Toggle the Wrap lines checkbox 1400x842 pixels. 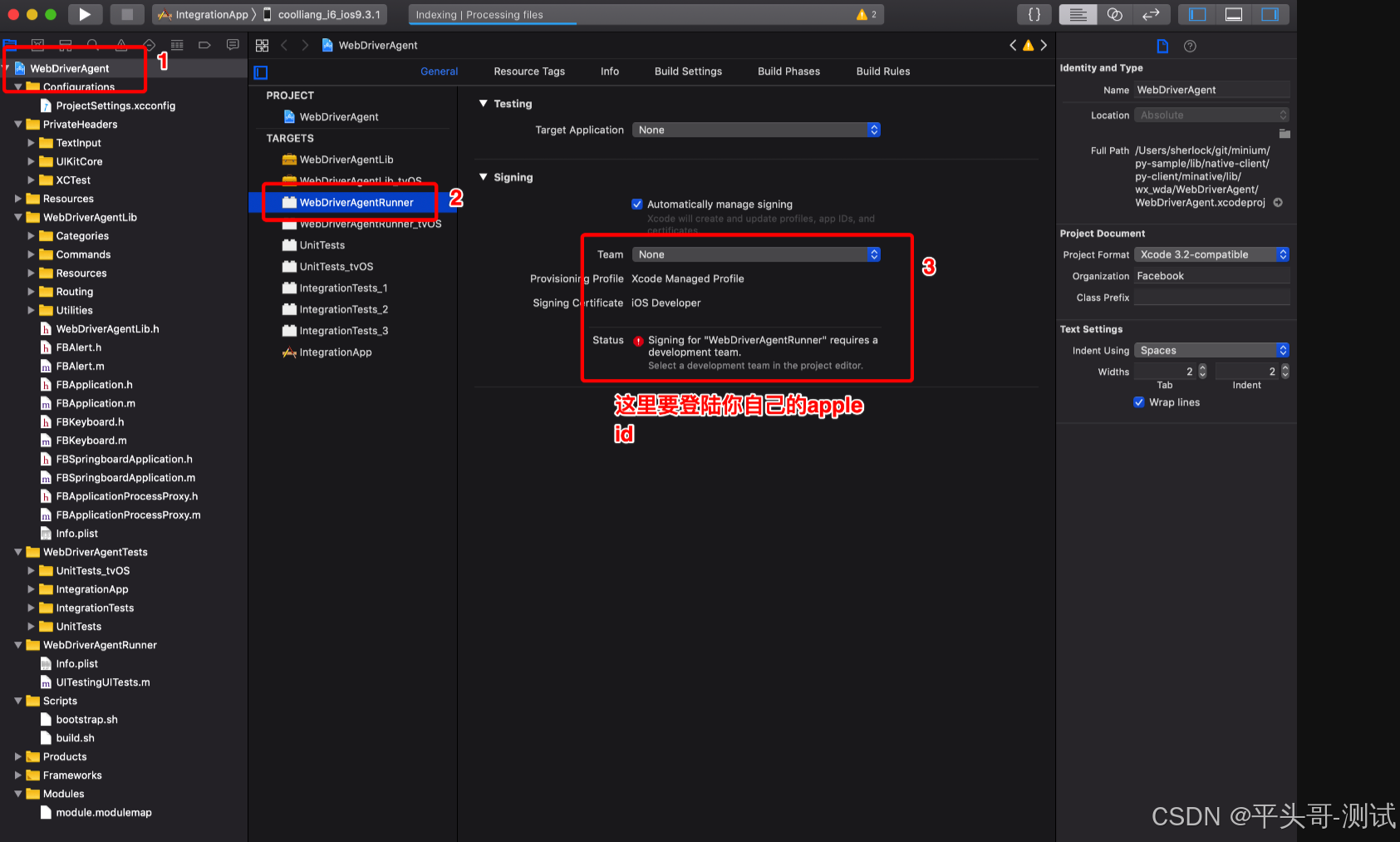click(1139, 402)
